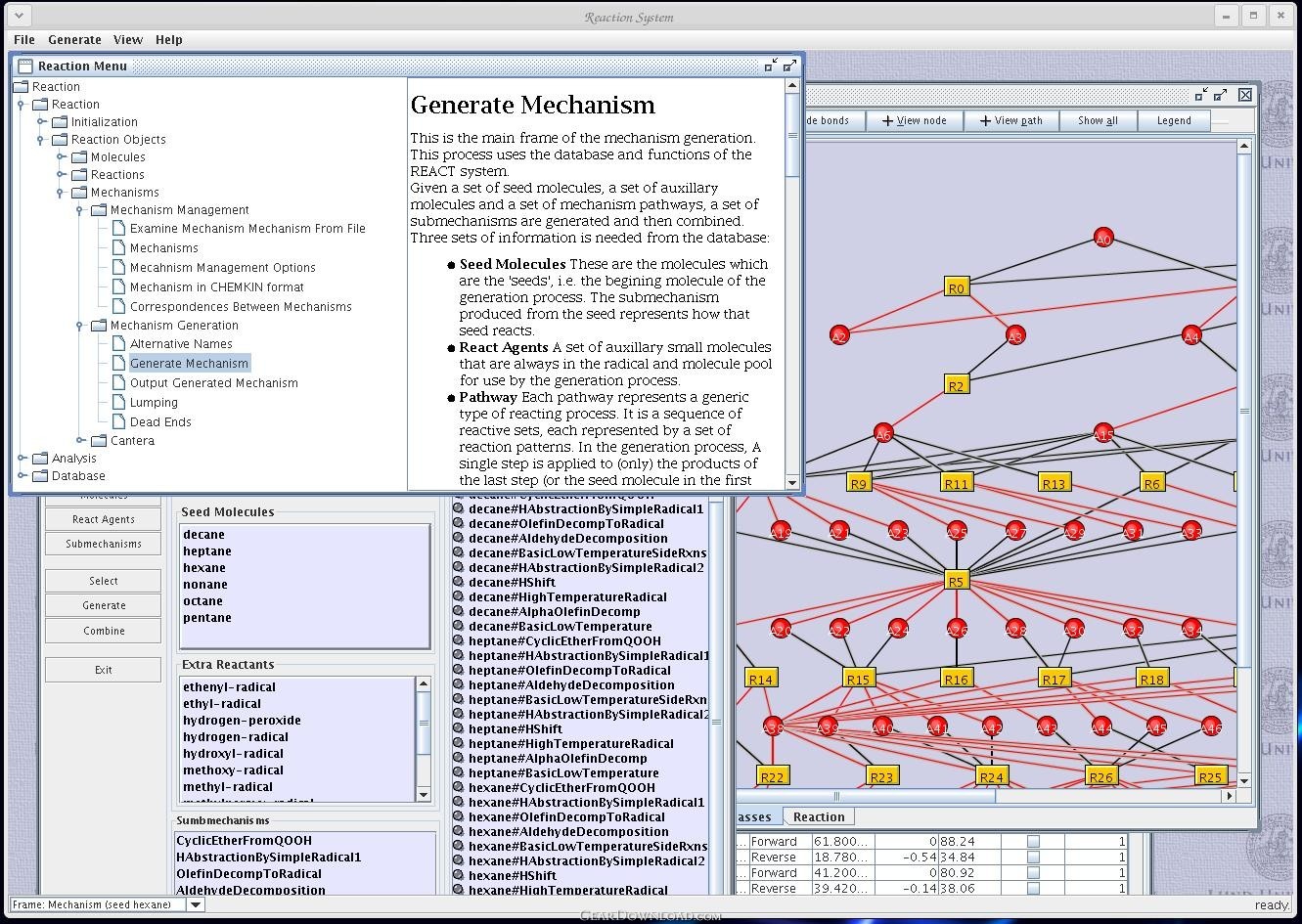This screenshot has height=924, width=1302.
Task: Click the View node button
Action: point(915,120)
